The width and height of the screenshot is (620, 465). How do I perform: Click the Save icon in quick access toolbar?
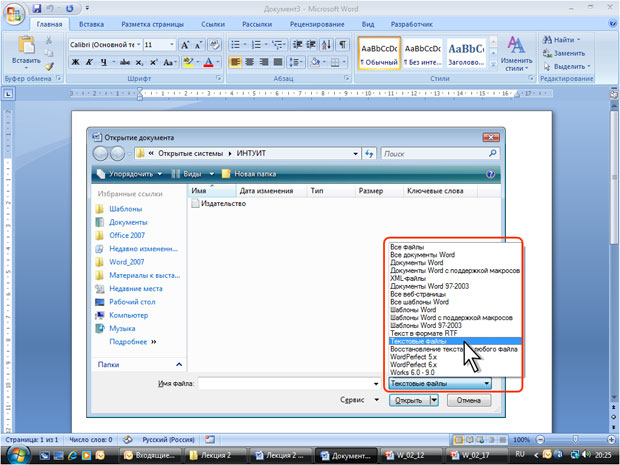37,8
